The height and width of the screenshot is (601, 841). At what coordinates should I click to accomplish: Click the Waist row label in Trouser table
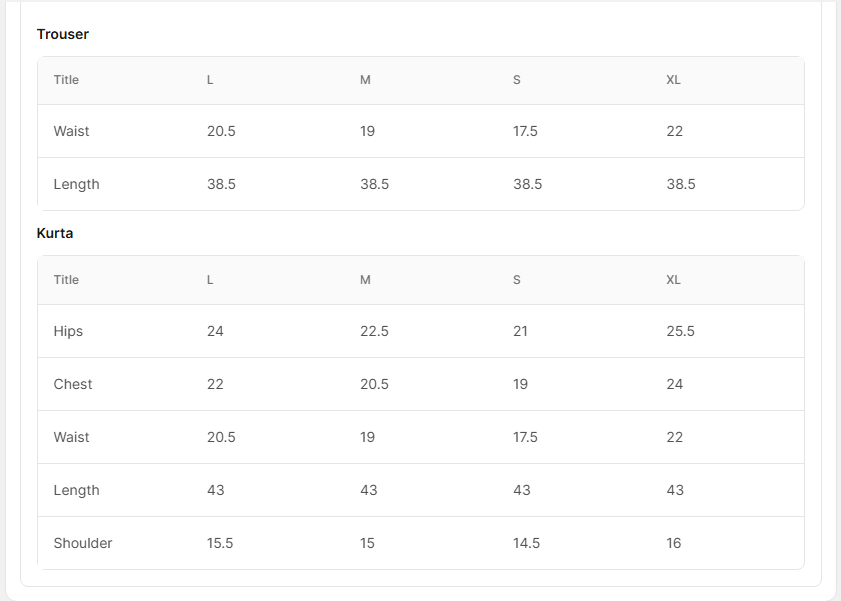tap(71, 131)
